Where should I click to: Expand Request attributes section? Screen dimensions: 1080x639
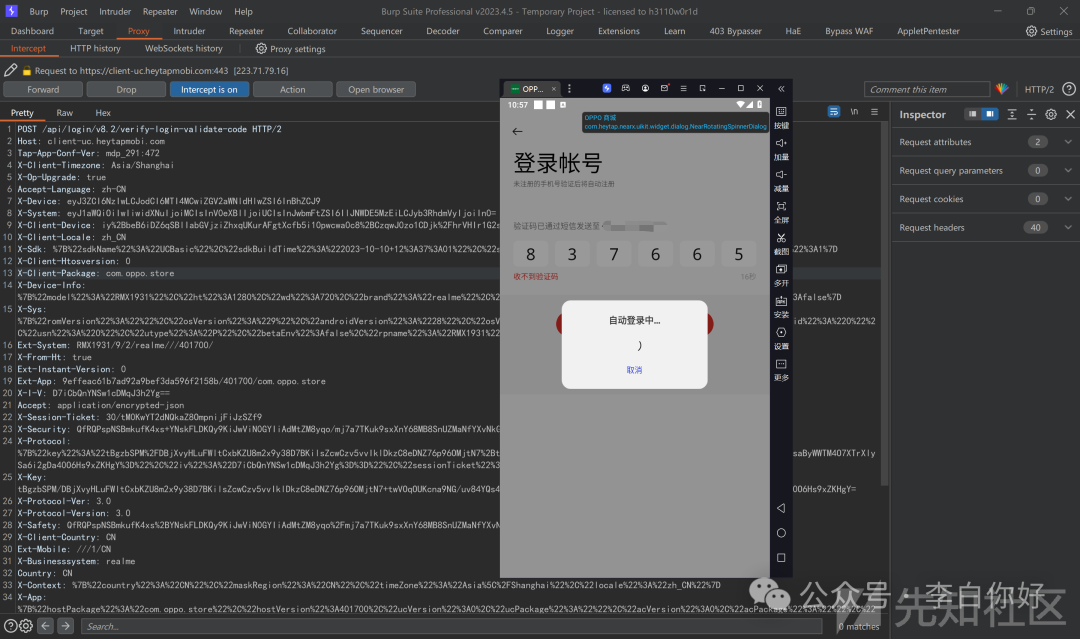coord(1068,142)
